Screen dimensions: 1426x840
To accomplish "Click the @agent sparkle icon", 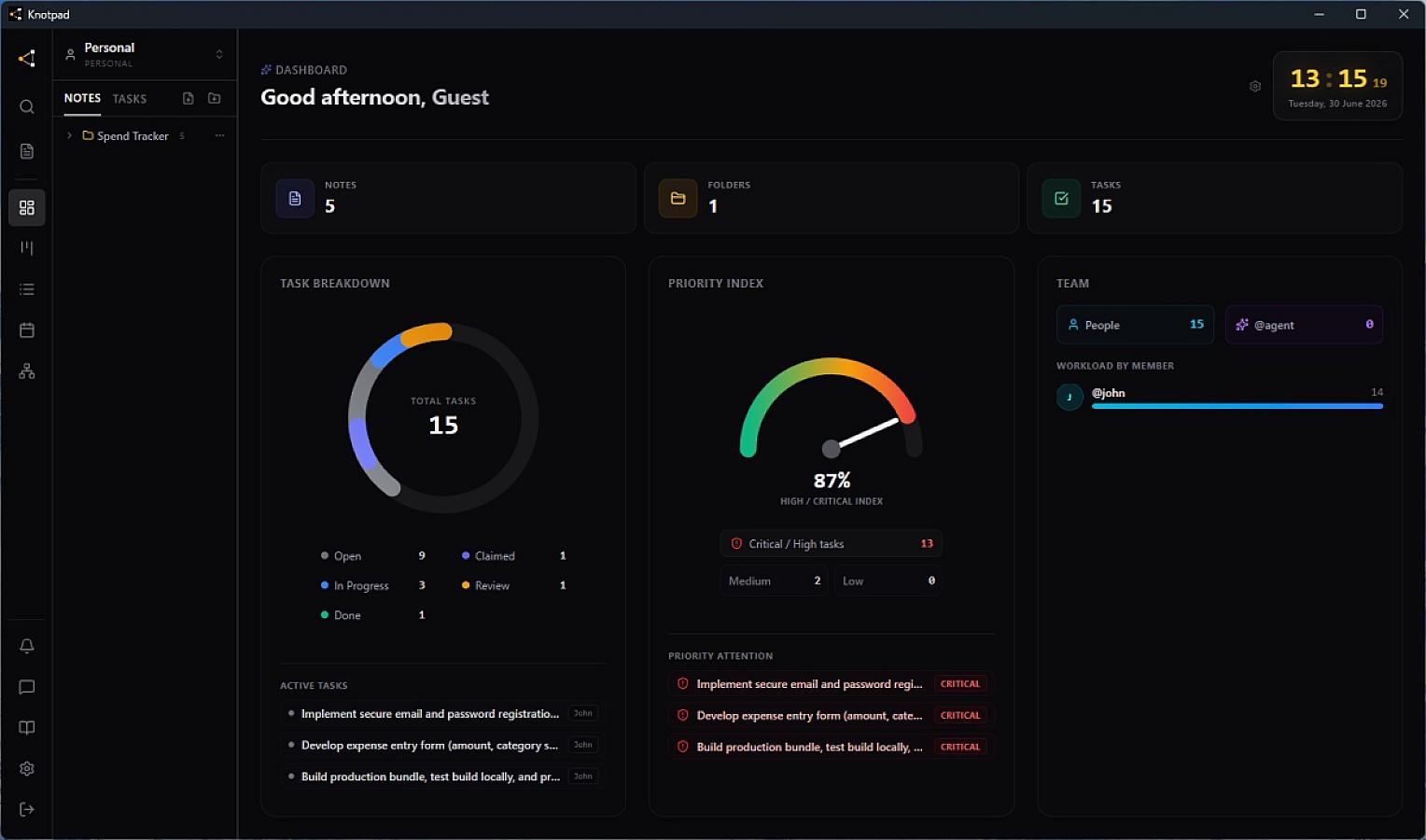I will (1242, 325).
